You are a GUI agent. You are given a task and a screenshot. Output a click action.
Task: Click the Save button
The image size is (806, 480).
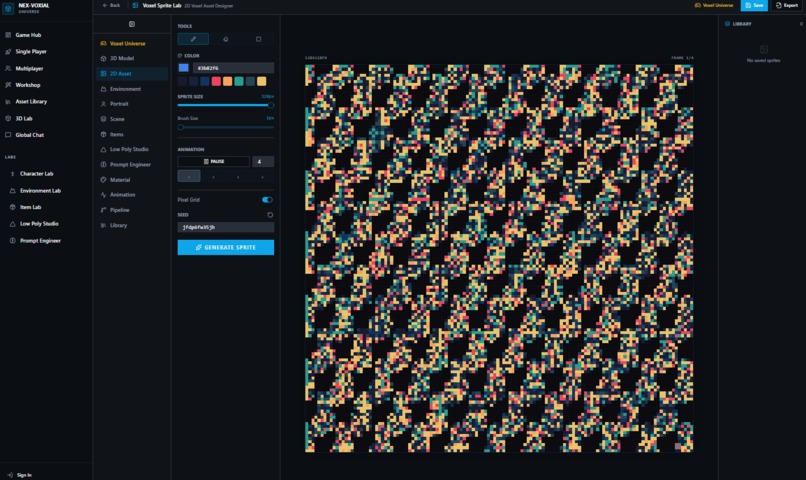(x=754, y=5)
